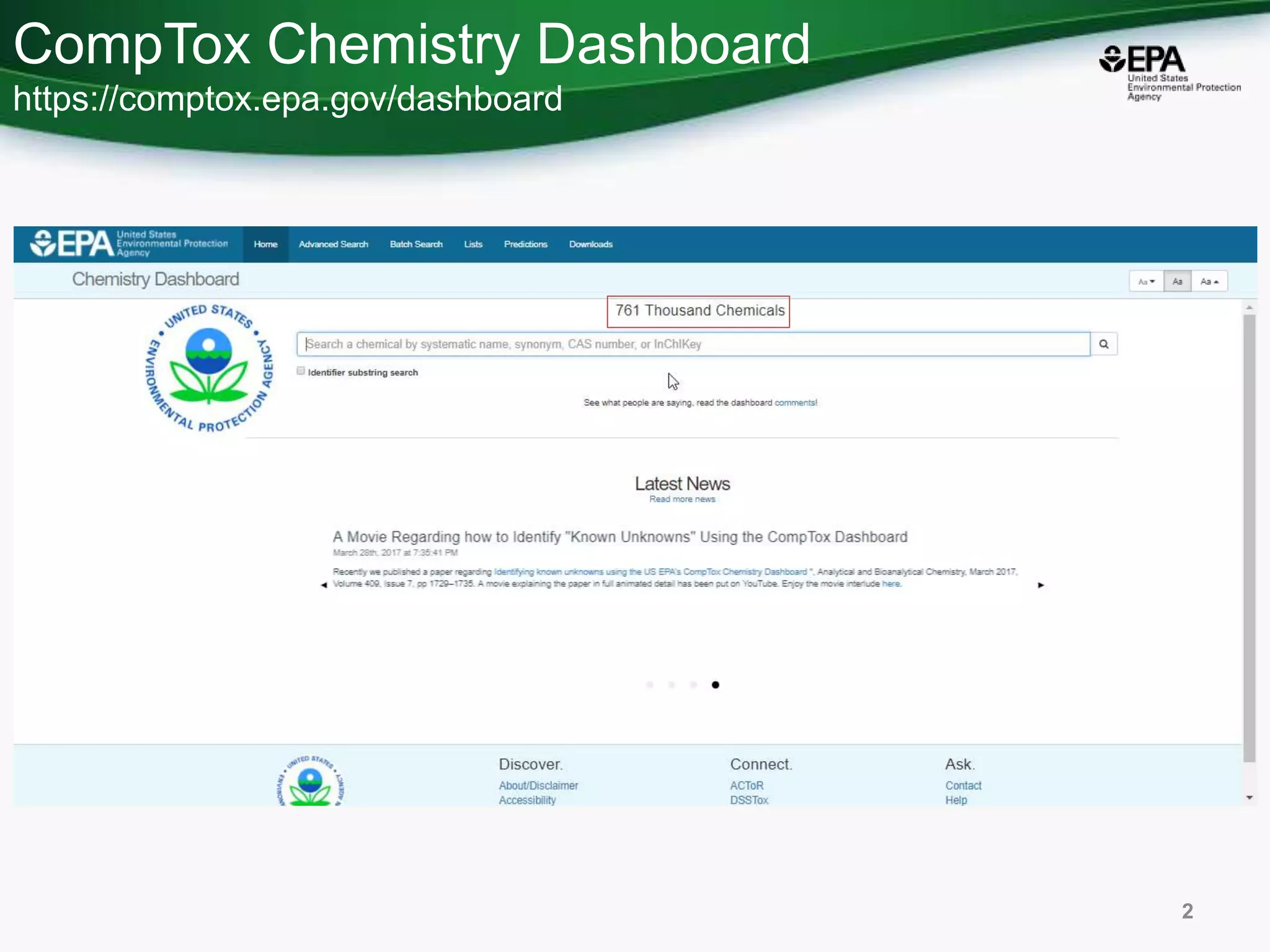Open the Home tab
Image resolution: width=1270 pixels, height=952 pixels.
tap(265, 244)
